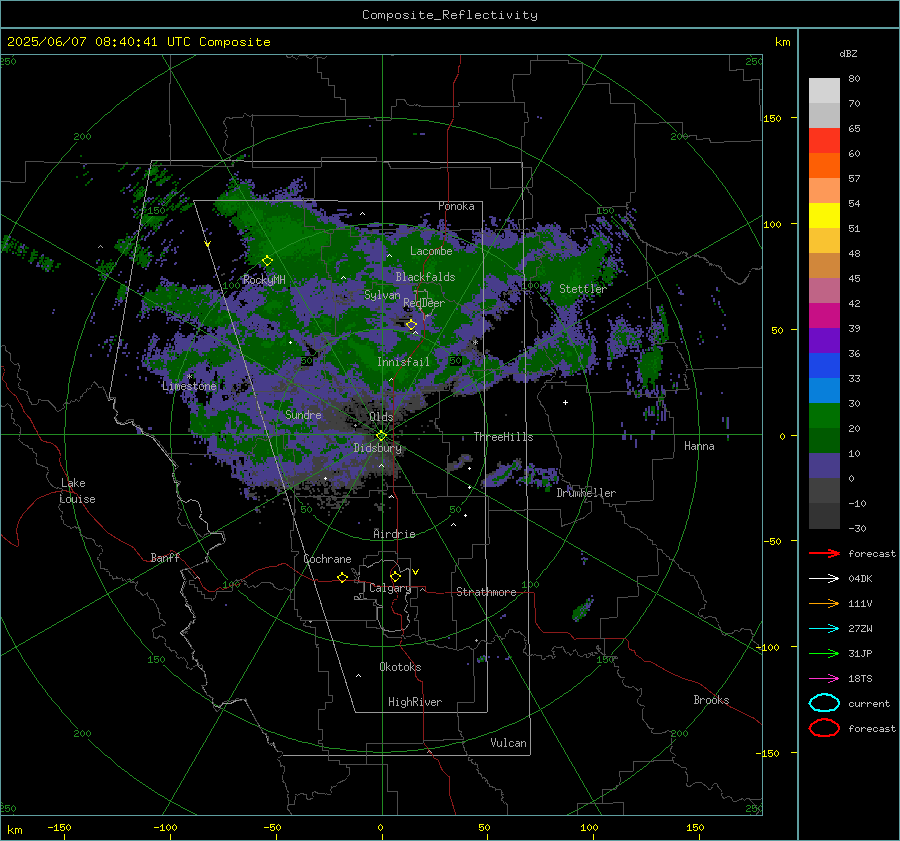This screenshot has height=841, width=900.
Task: Click the Strathmore town label
Action: (x=486, y=592)
